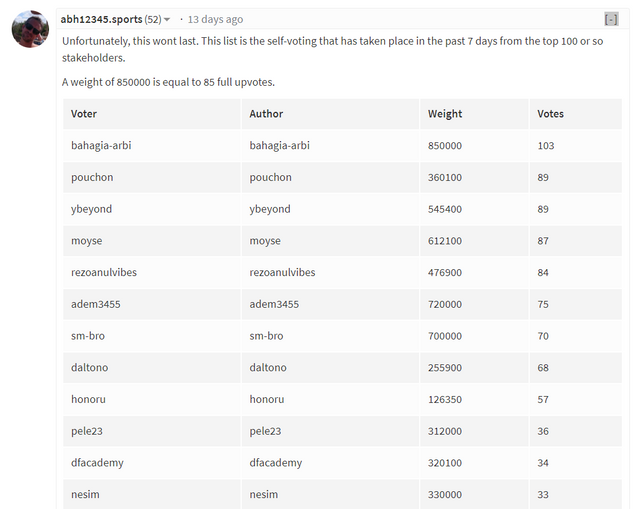Click the abh12345.sports user avatar
Screen dimensions: 640x509
click(x=30, y=30)
